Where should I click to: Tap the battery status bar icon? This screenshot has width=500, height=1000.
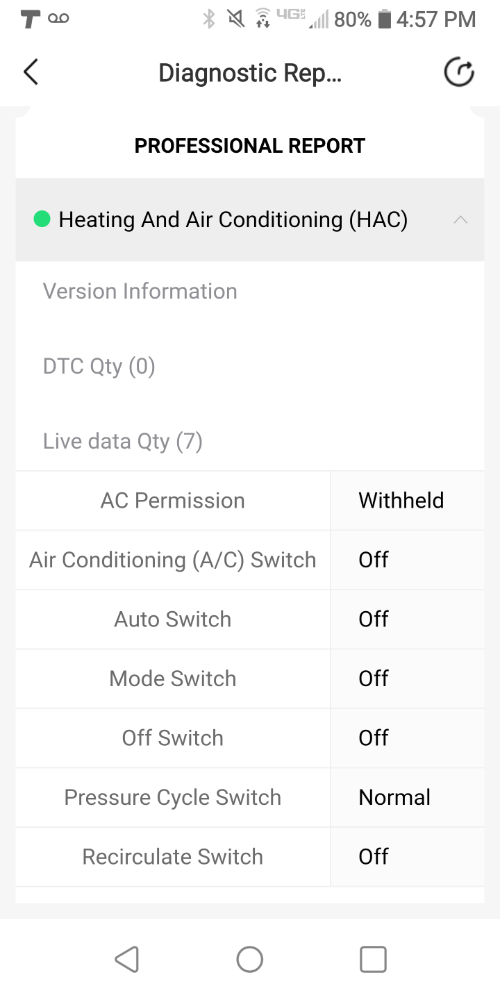(384, 19)
